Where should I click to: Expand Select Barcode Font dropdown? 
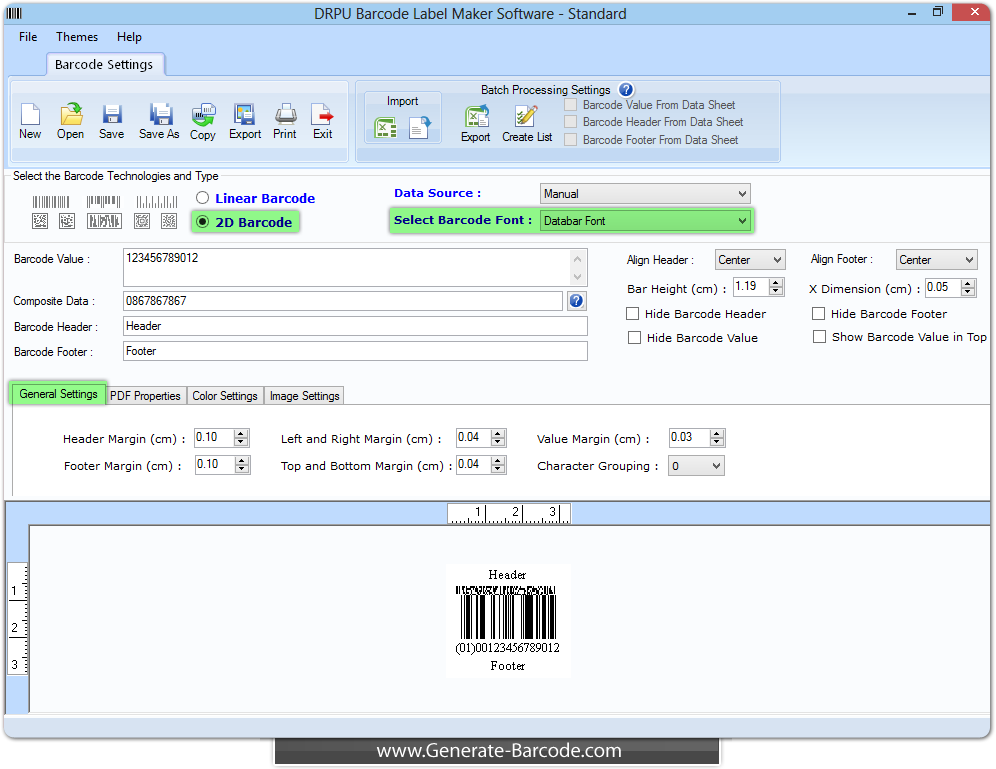click(645, 221)
